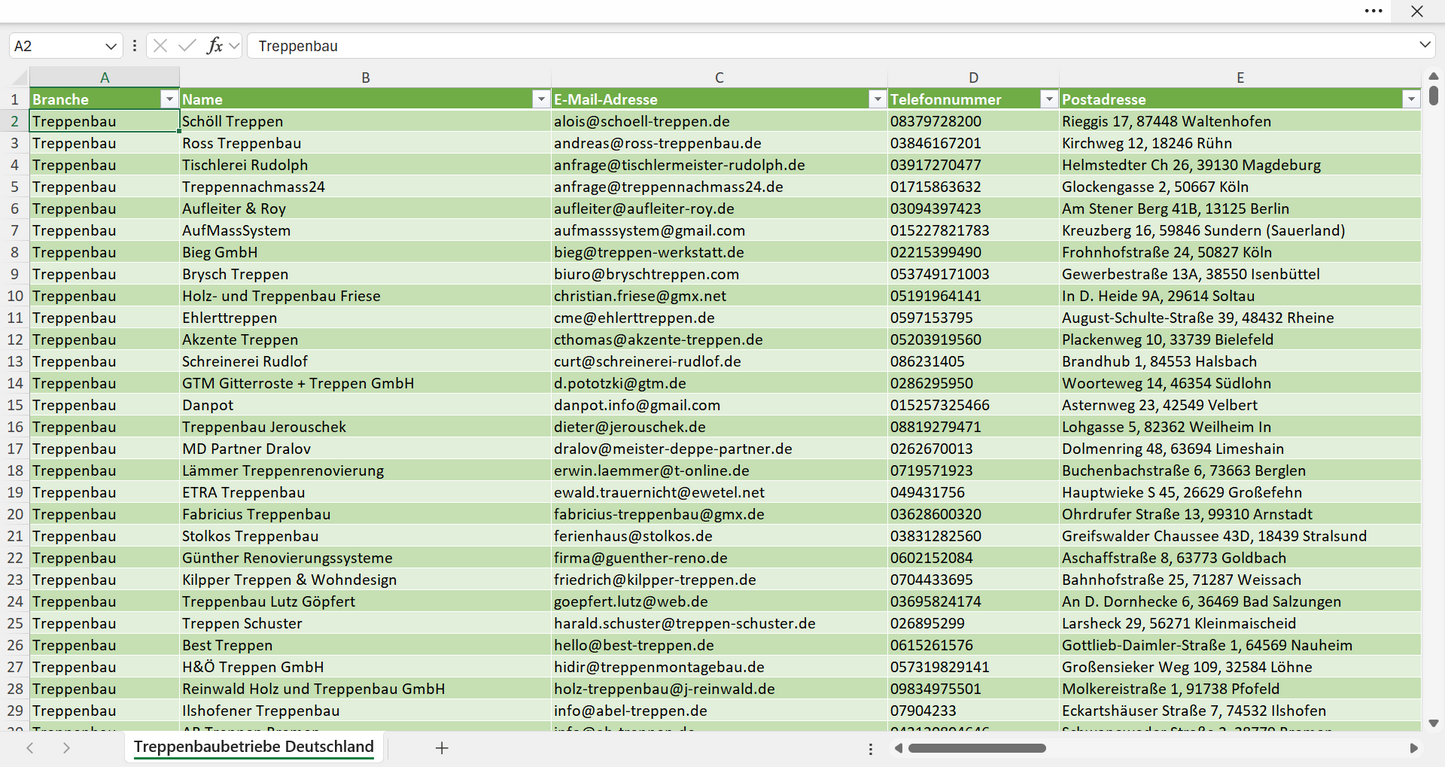The image size is (1445, 767).
Task: Click the sheet tab bar options dots
Action: pyautogui.click(x=870, y=748)
